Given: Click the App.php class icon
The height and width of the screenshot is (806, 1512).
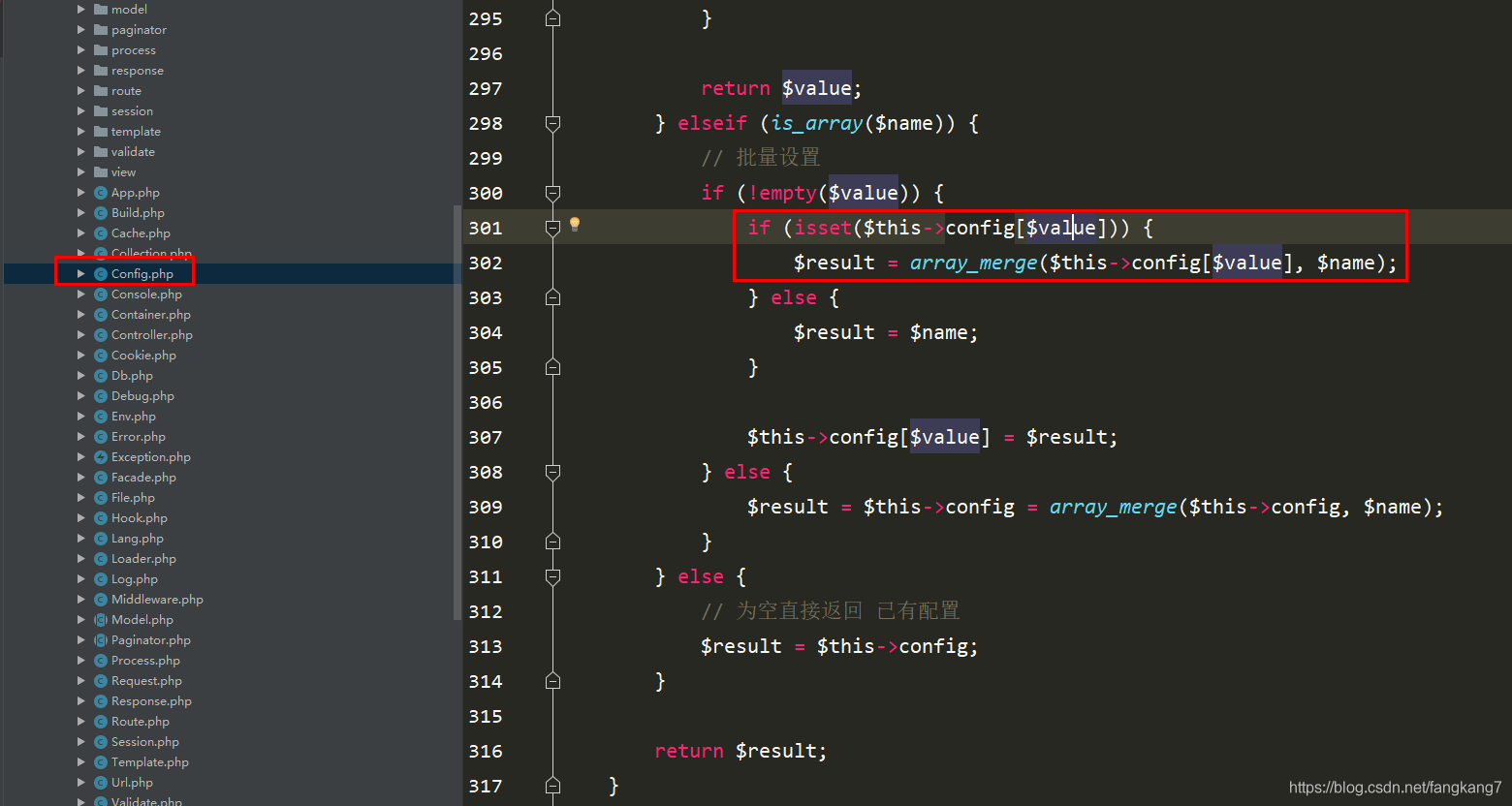Looking at the screenshot, I should (101, 193).
